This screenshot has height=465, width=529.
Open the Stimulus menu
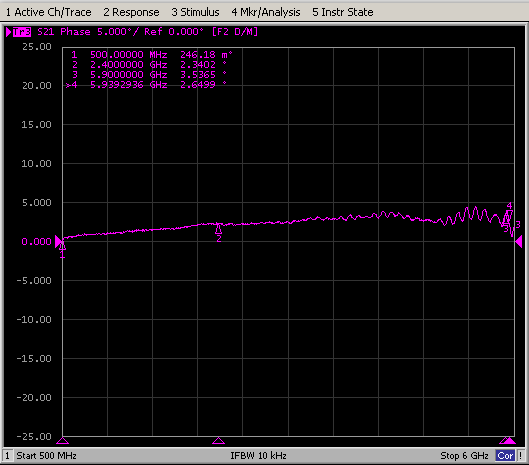click(x=195, y=12)
